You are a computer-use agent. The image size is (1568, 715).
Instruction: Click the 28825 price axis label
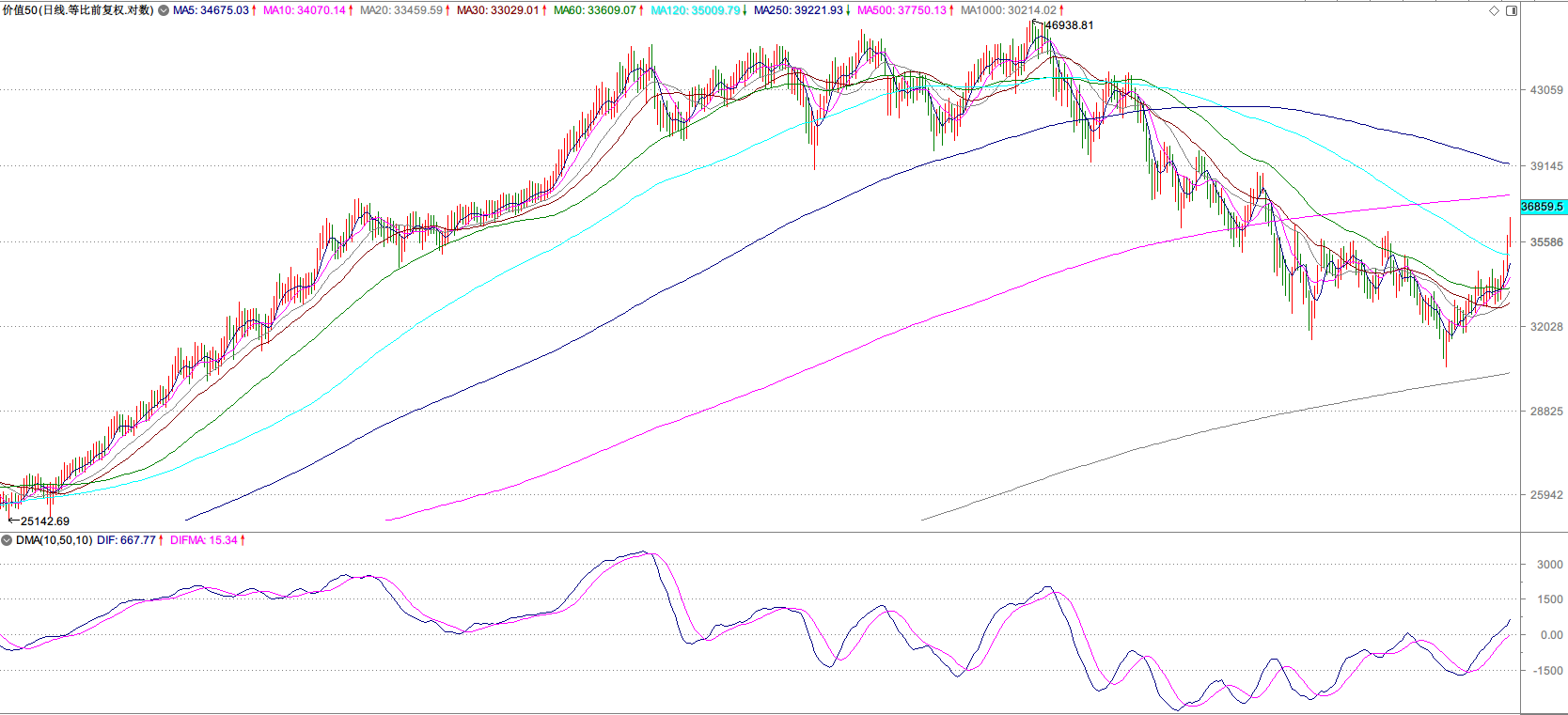coord(1546,412)
